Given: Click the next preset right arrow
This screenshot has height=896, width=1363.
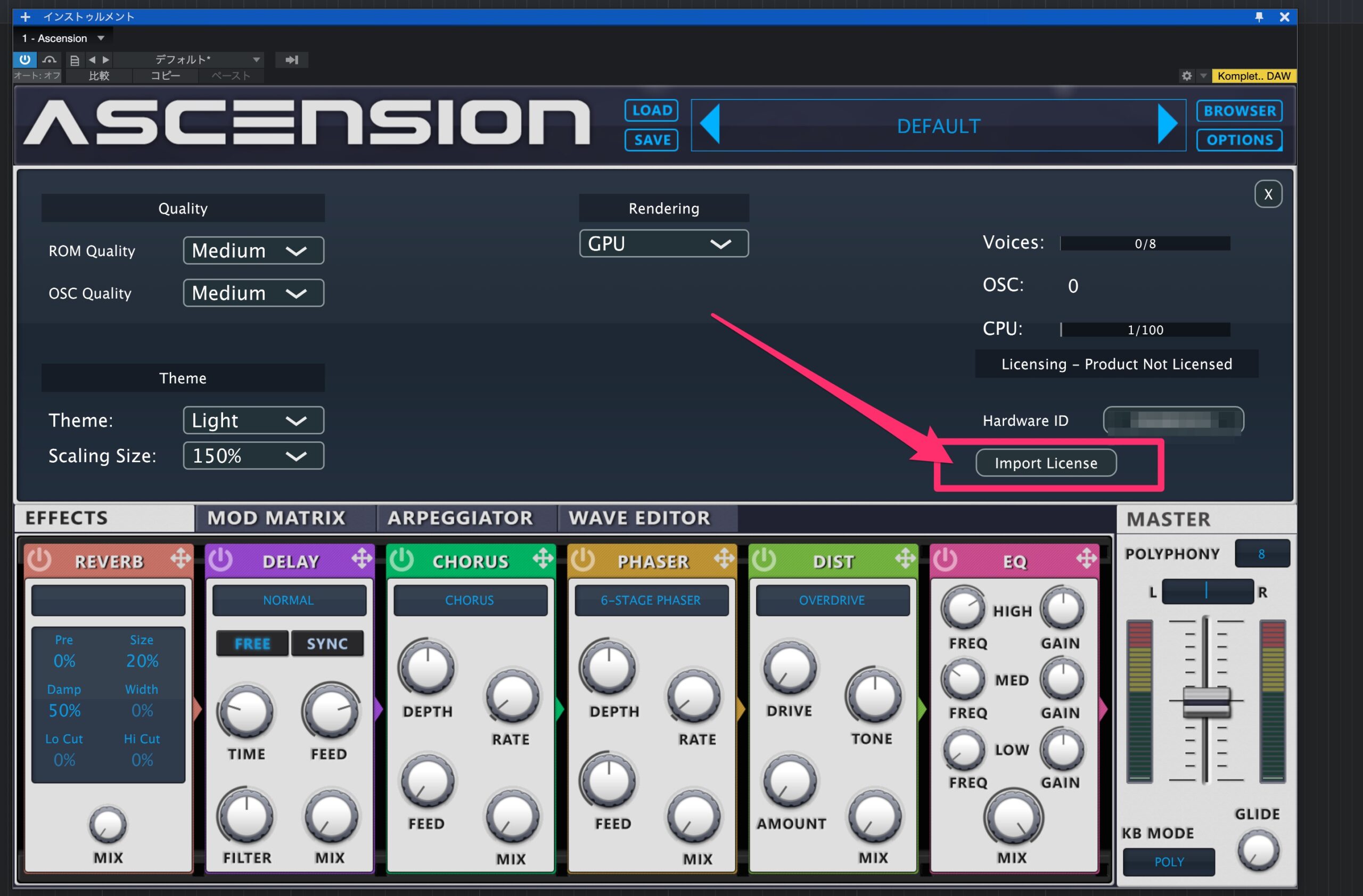Looking at the screenshot, I should tap(1167, 124).
